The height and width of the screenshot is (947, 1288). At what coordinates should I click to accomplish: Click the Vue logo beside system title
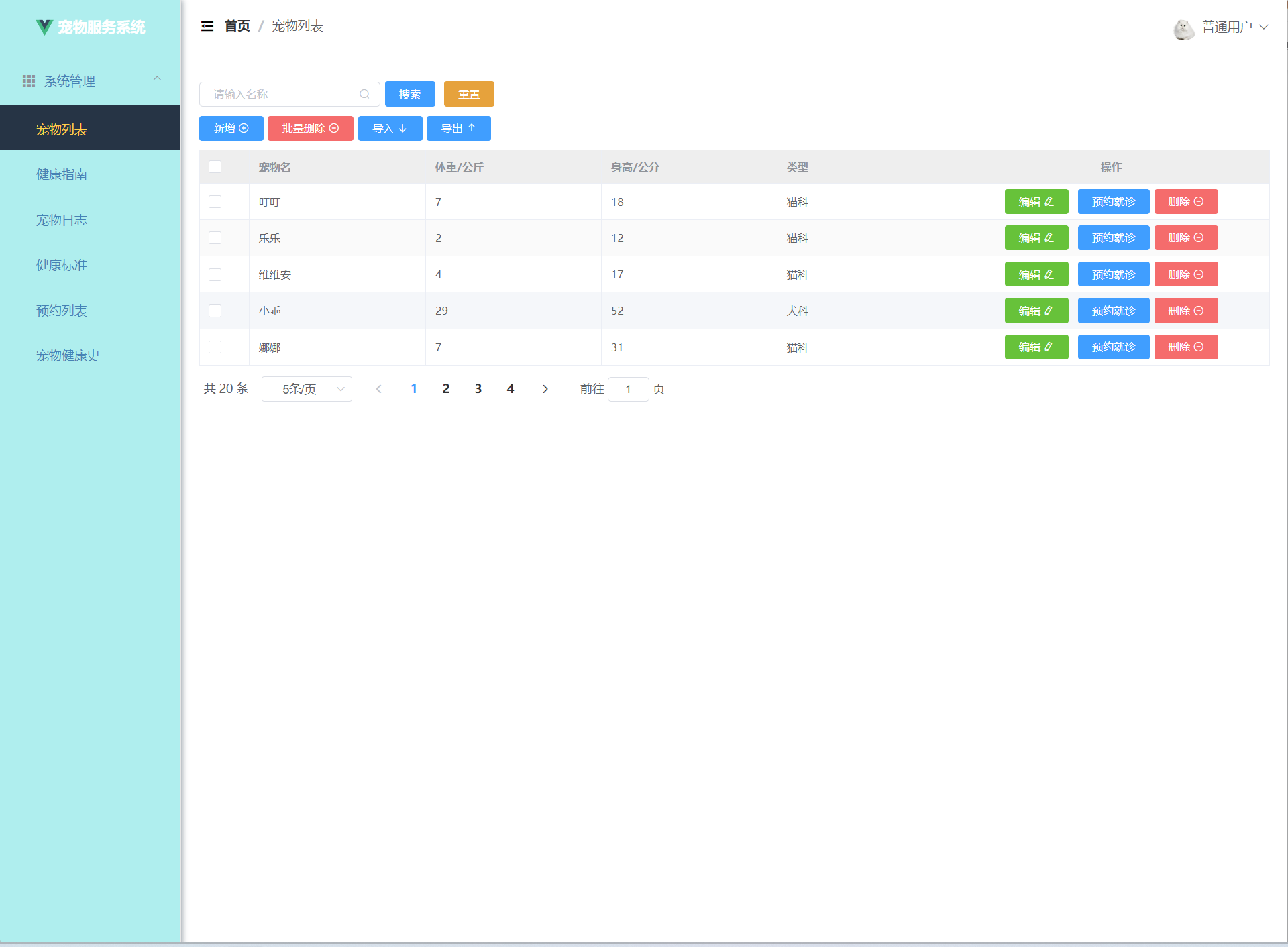44,27
